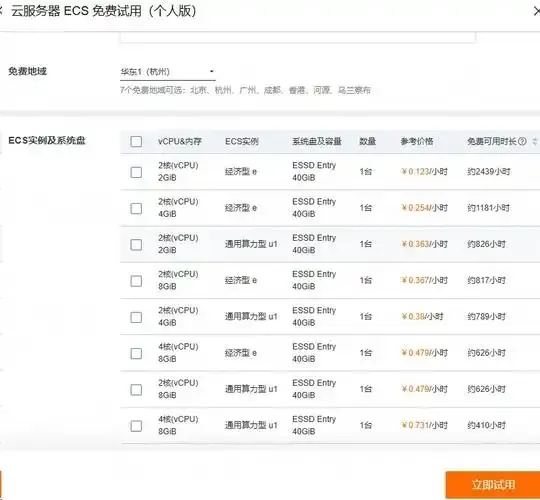Click 通用算力型 u1 in the ¥0.731 row

point(251,425)
